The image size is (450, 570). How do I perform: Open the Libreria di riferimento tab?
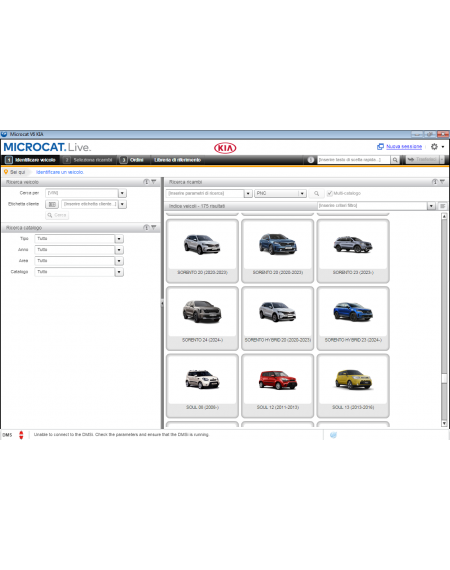tap(177, 160)
